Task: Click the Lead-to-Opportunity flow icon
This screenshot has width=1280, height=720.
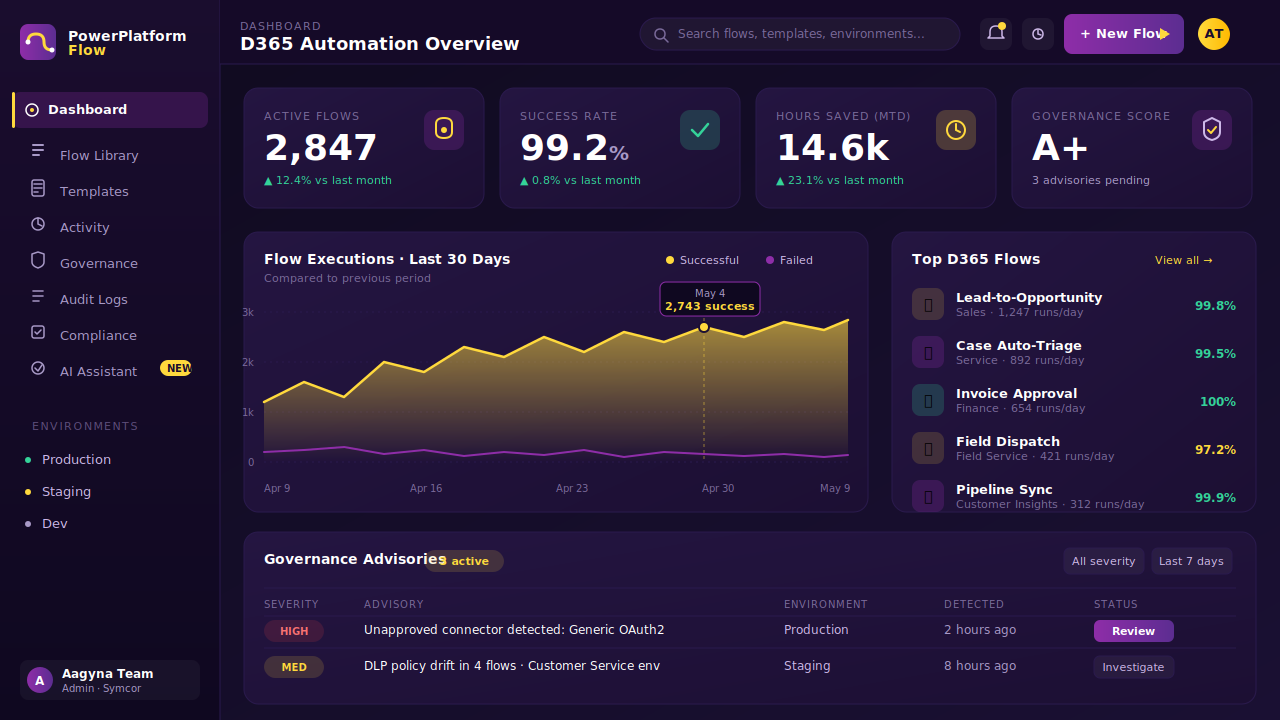Action: pos(928,304)
